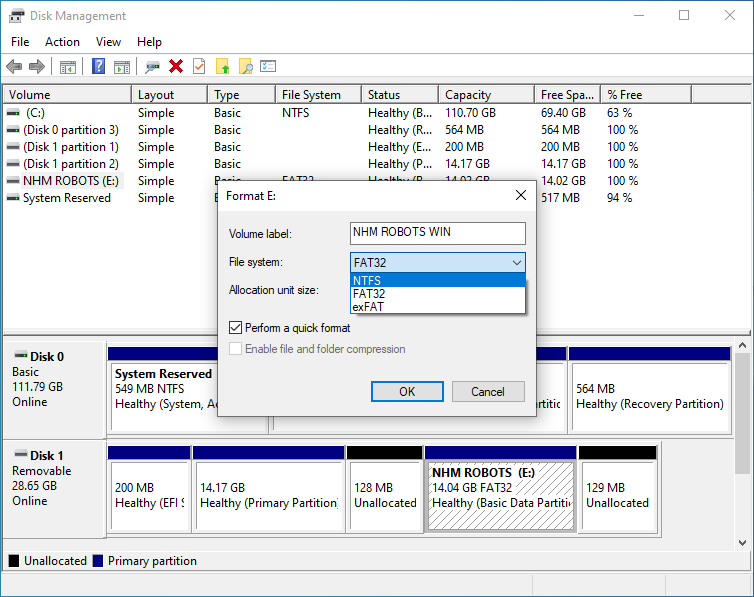Click the Disk Management app icon in title bar
Viewport: 754px width, 597px height.
tap(16, 16)
